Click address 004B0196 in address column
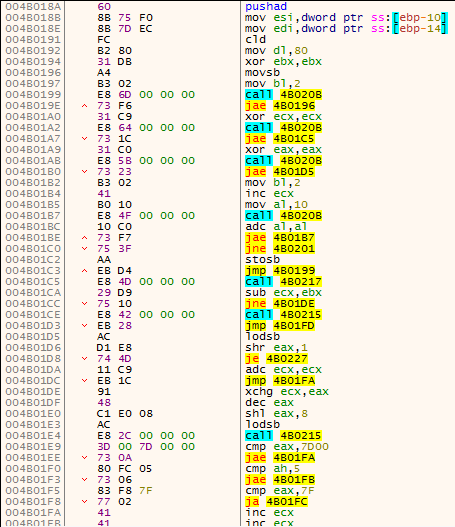 pyautogui.click(x=33, y=73)
